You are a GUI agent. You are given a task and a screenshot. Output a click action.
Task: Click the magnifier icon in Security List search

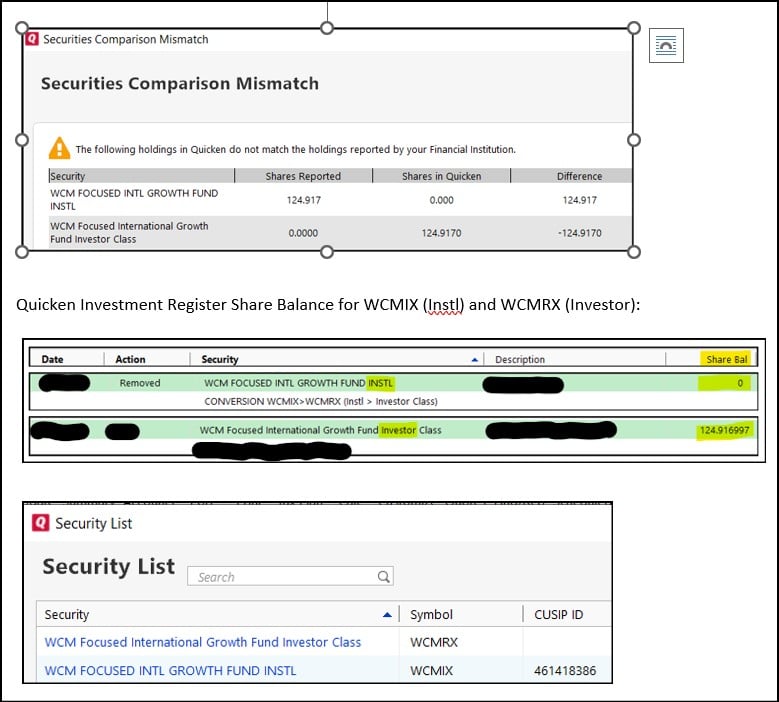point(383,576)
